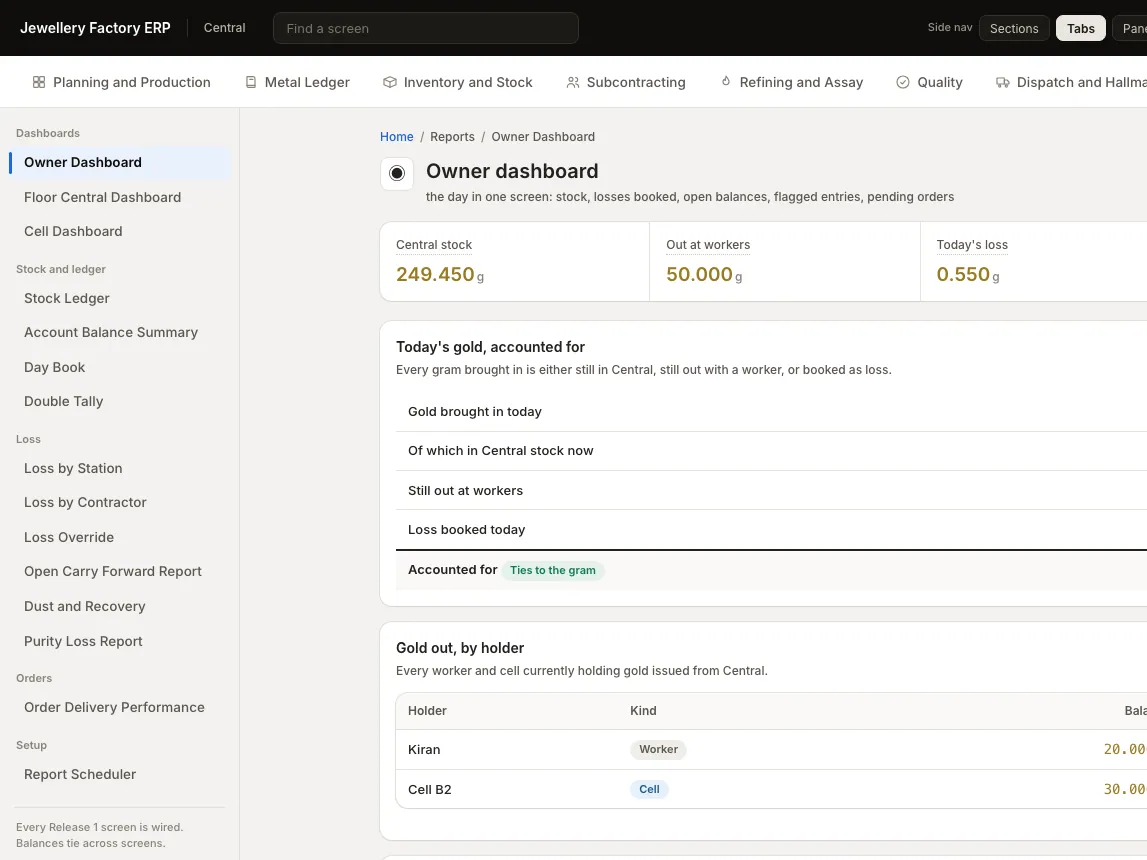Open the Planning and Production tab
The image size is (1147, 860).
pos(121,83)
